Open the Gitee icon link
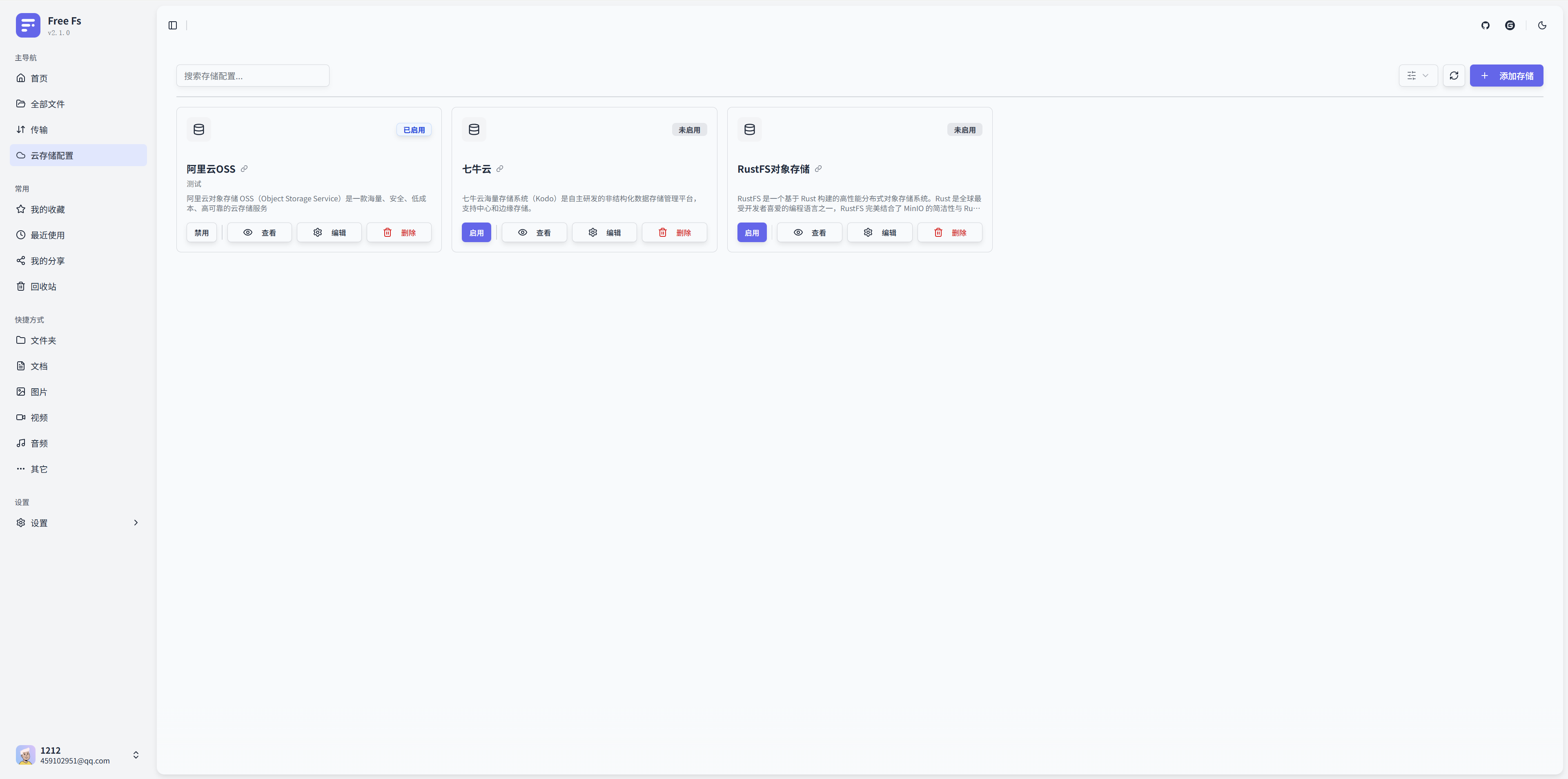 1510,26
